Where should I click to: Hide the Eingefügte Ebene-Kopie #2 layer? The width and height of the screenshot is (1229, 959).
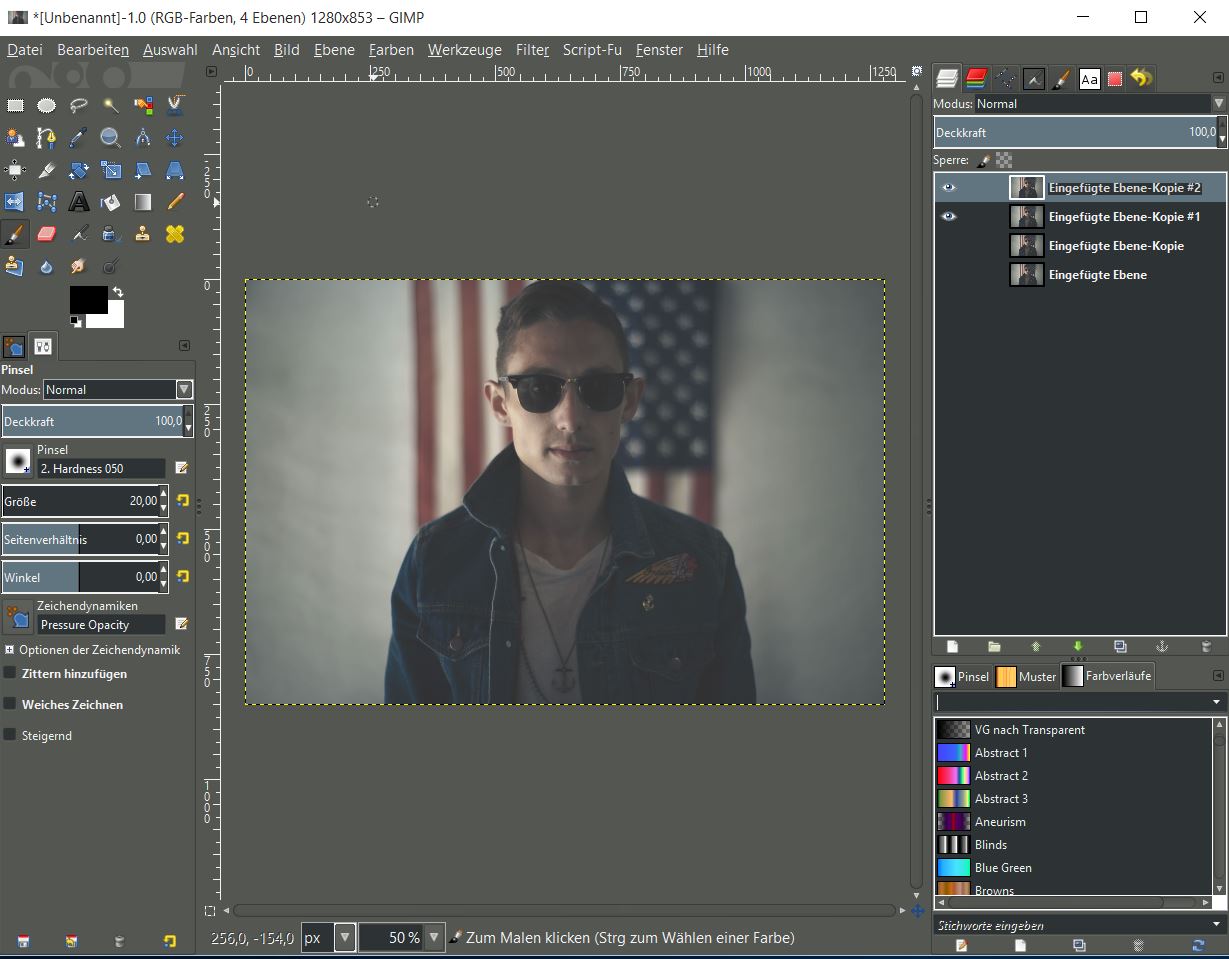point(948,188)
